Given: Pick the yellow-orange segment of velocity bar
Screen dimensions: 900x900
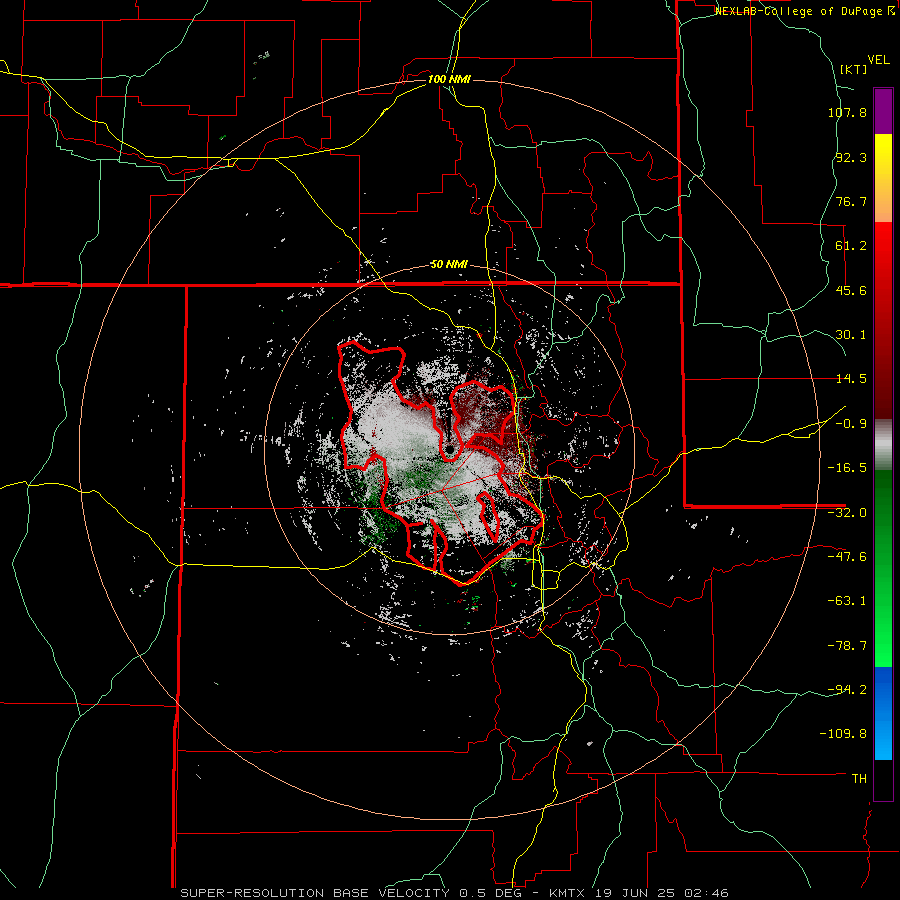Looking at the screenshot, I should (883, 178).
